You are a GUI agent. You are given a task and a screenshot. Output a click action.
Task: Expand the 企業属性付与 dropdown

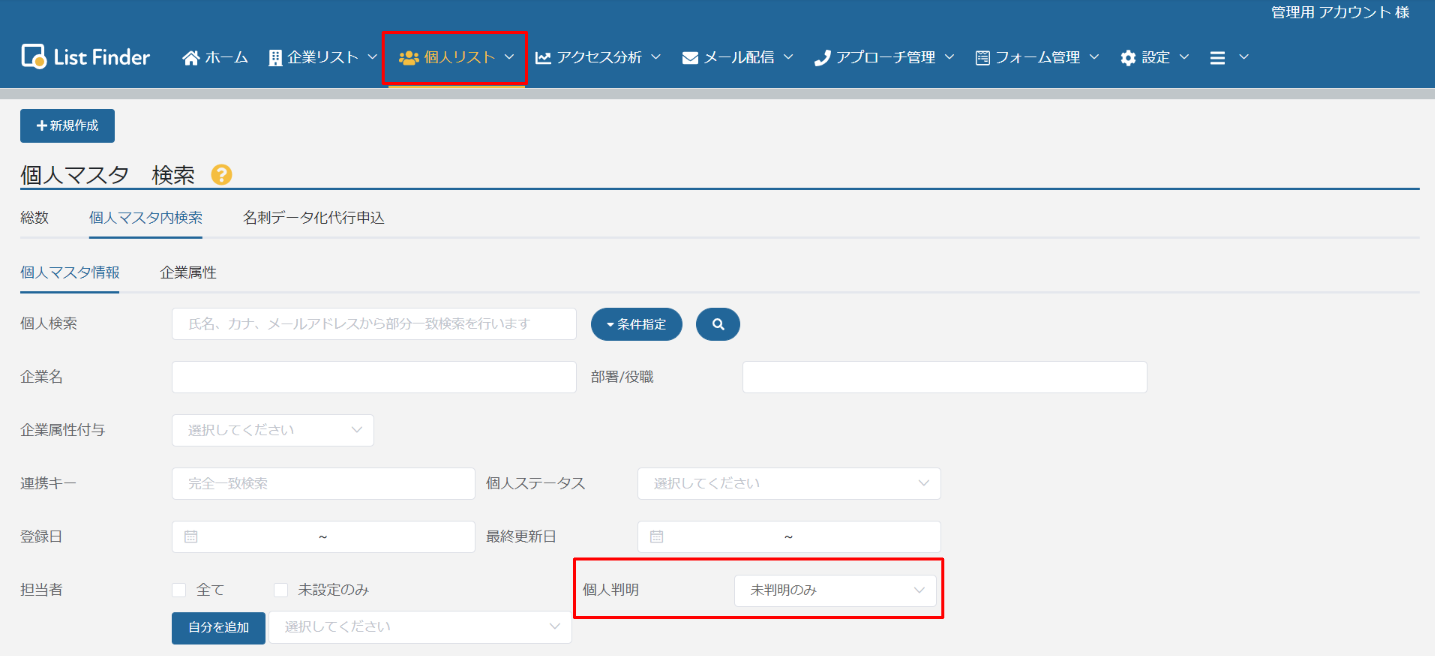click(x=273, y=430)
